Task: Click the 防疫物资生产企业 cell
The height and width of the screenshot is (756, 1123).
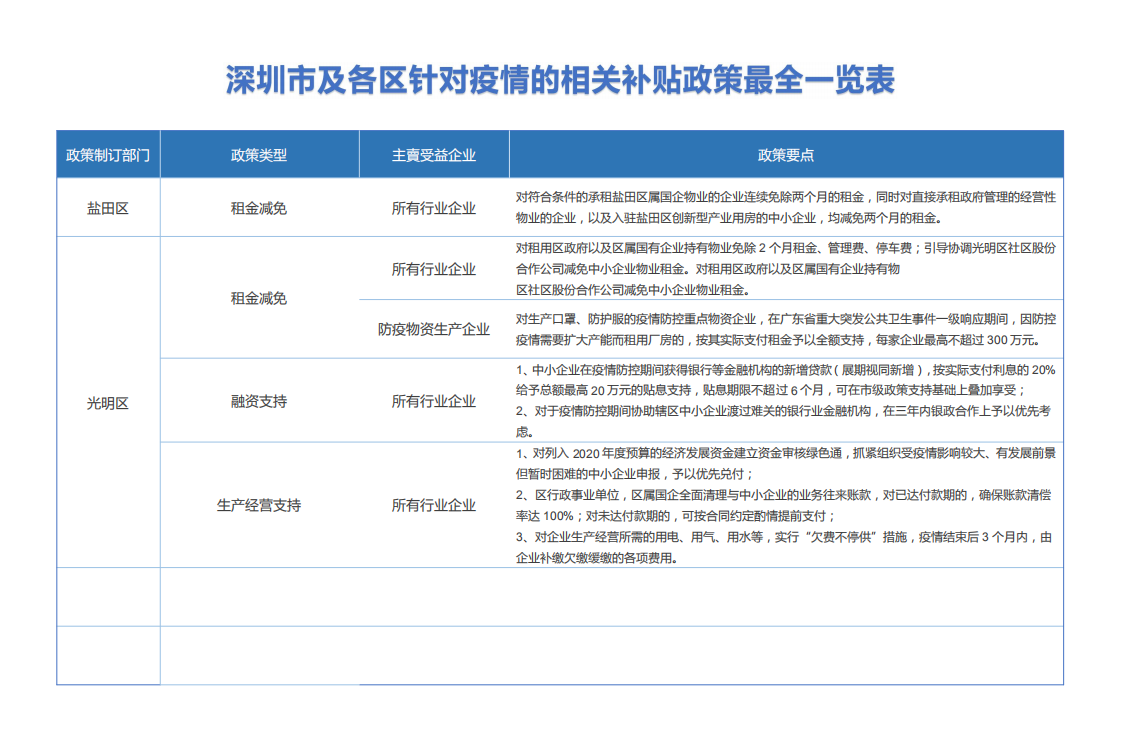Action: [434, 329]
